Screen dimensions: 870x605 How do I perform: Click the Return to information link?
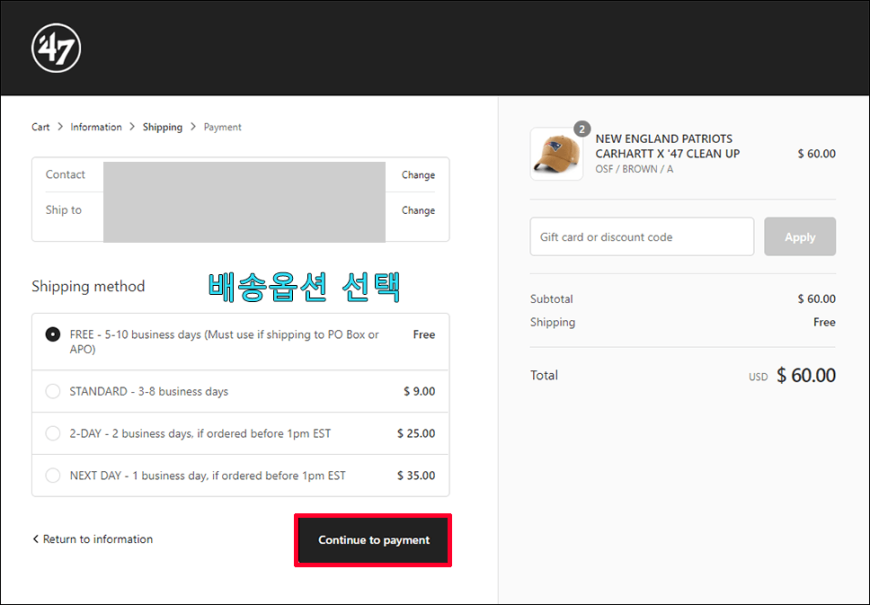click(x=93, y=539)
